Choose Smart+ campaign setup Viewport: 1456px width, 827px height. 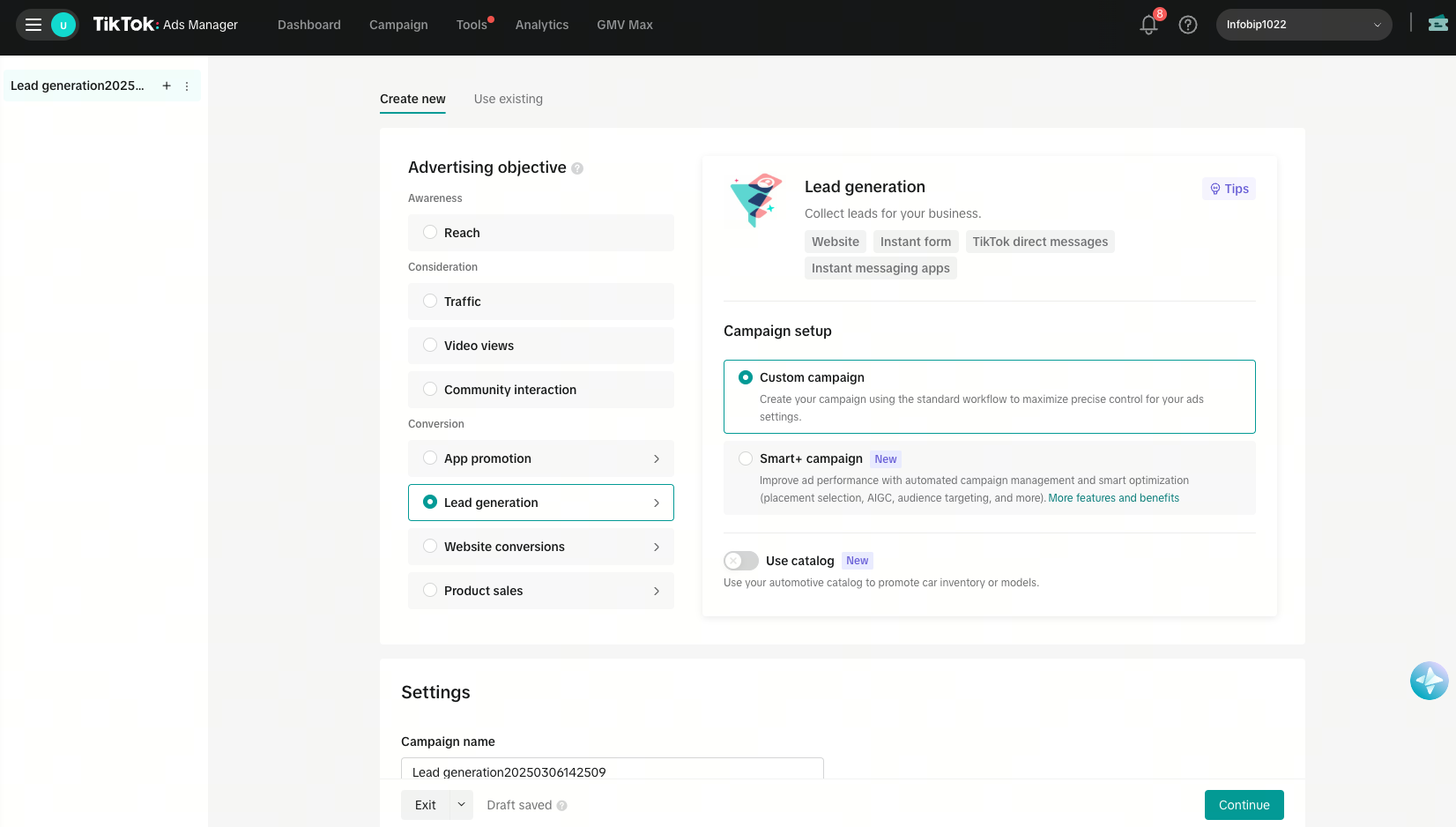(989, 478)
